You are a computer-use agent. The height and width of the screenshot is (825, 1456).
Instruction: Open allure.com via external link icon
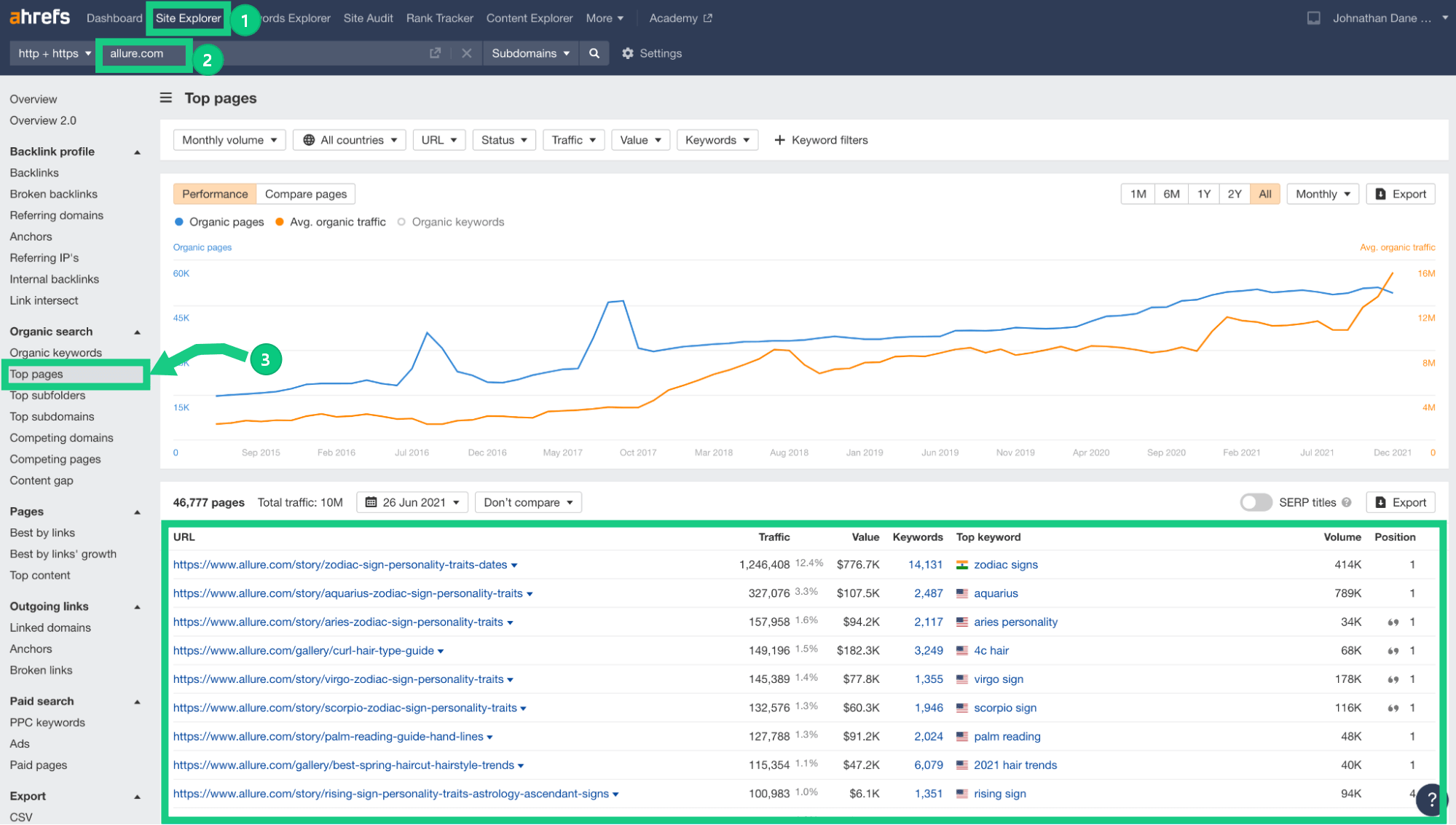click(x=435, y=53)
